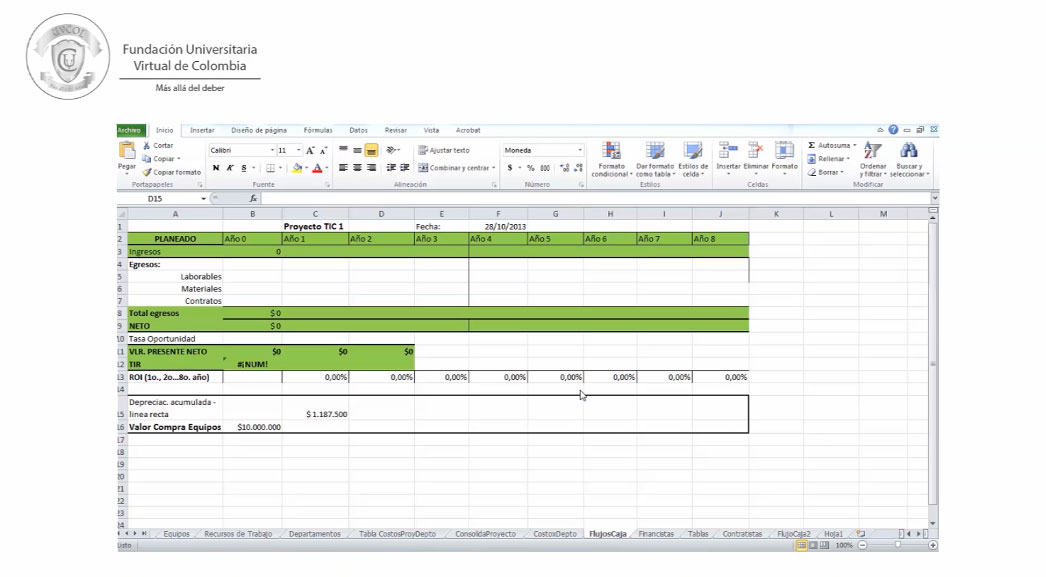Click the Pegar (paste) icon

[x=127, y=152]
